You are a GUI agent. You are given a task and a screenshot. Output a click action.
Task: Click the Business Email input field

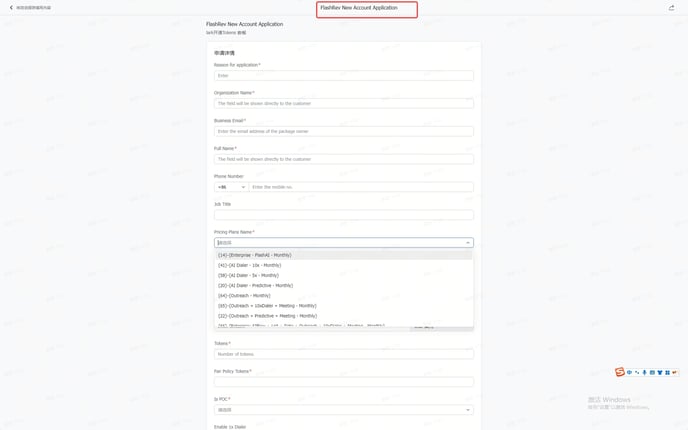coord(344,131)
